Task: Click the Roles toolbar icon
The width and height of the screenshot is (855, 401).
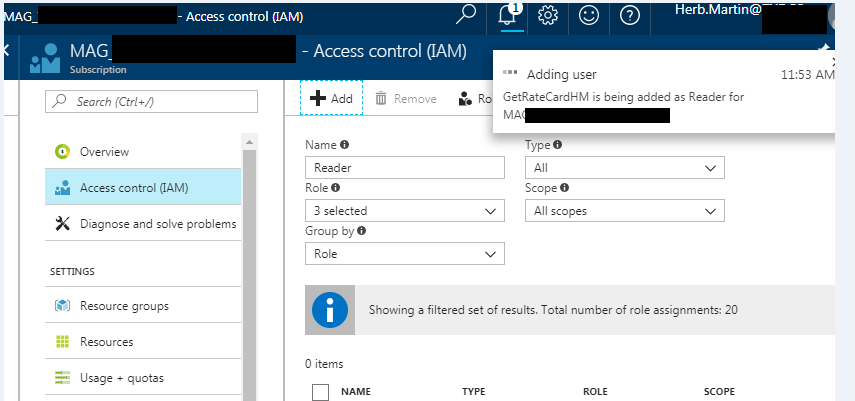Action: tap(465, 99)
